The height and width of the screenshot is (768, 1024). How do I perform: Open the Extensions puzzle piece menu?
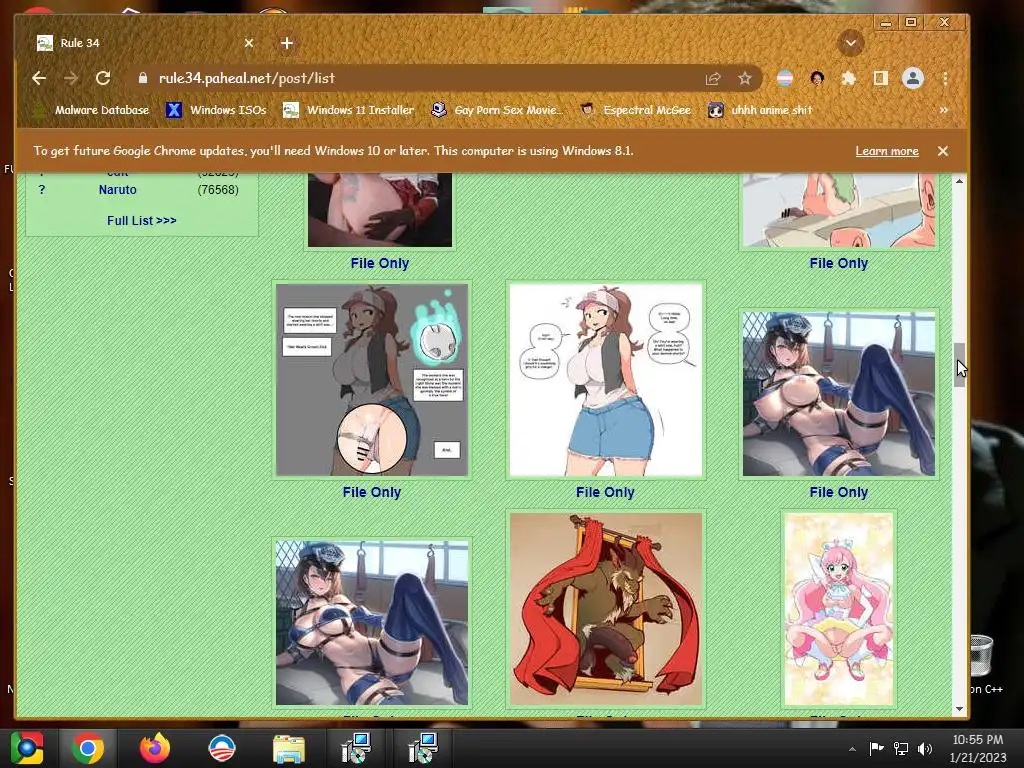pos(848,79)
